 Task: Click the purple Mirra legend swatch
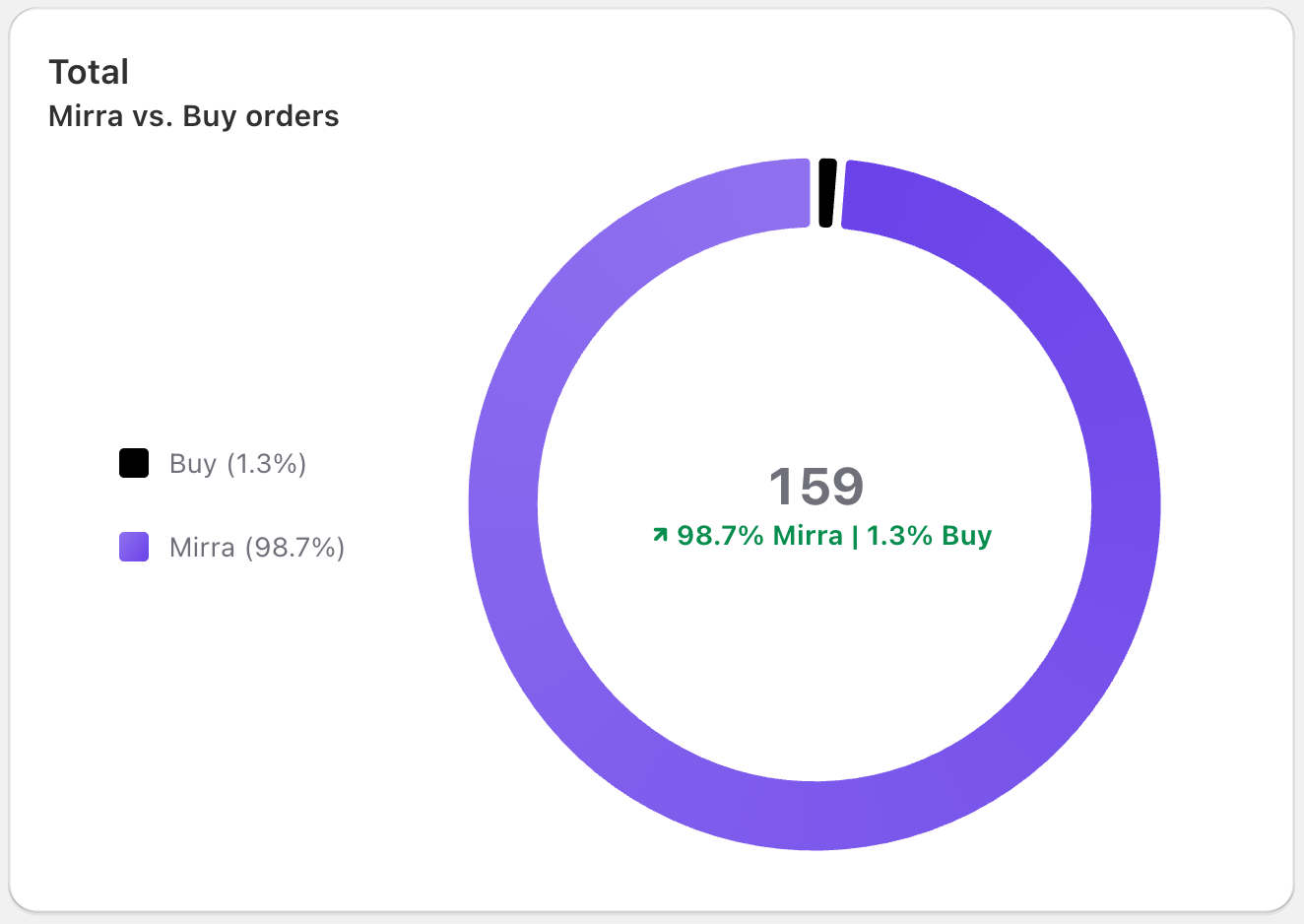pyautogui.click(x=134, y=547)
